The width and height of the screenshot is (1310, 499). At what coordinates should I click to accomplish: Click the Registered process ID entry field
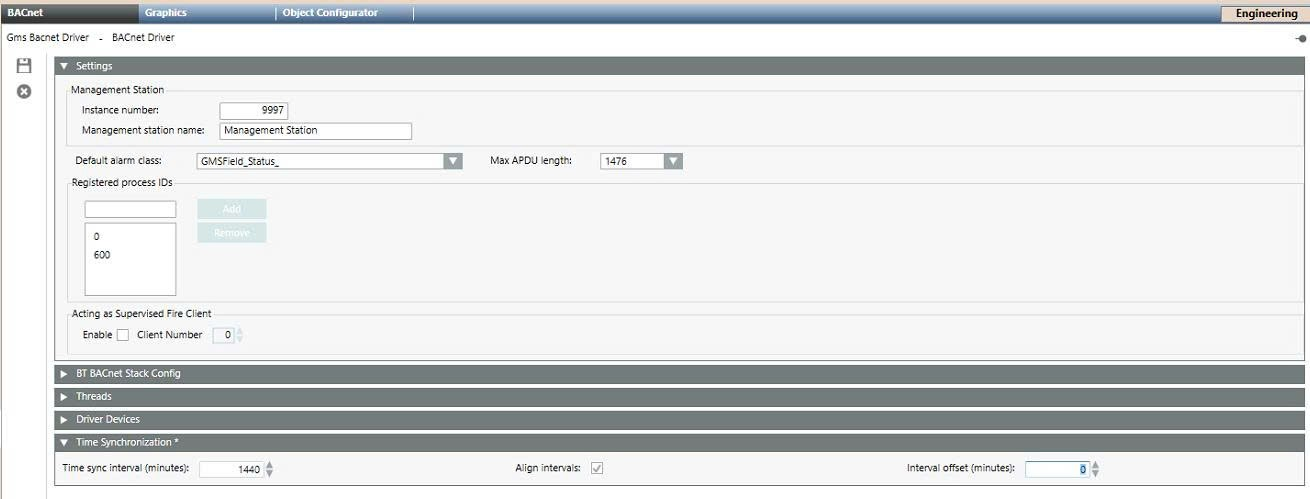(130, 209)
